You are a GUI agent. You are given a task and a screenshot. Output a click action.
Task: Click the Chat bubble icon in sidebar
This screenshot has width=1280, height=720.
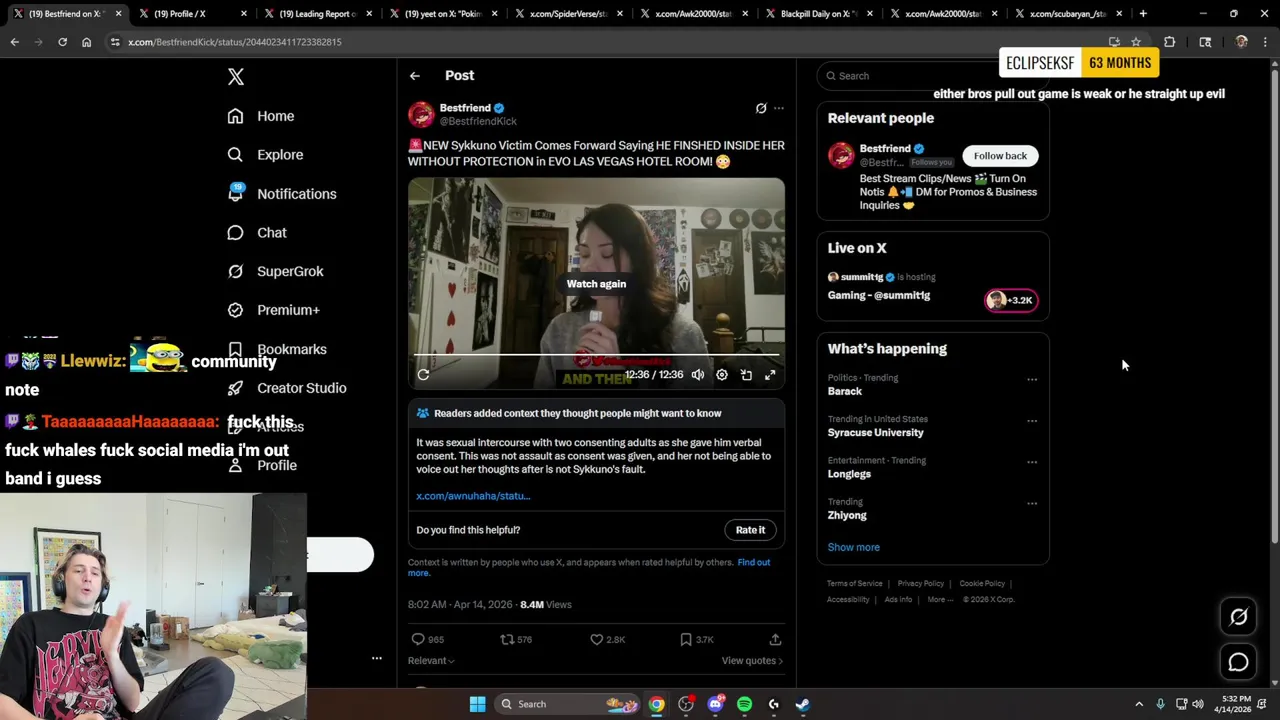[x=235, y=233]
